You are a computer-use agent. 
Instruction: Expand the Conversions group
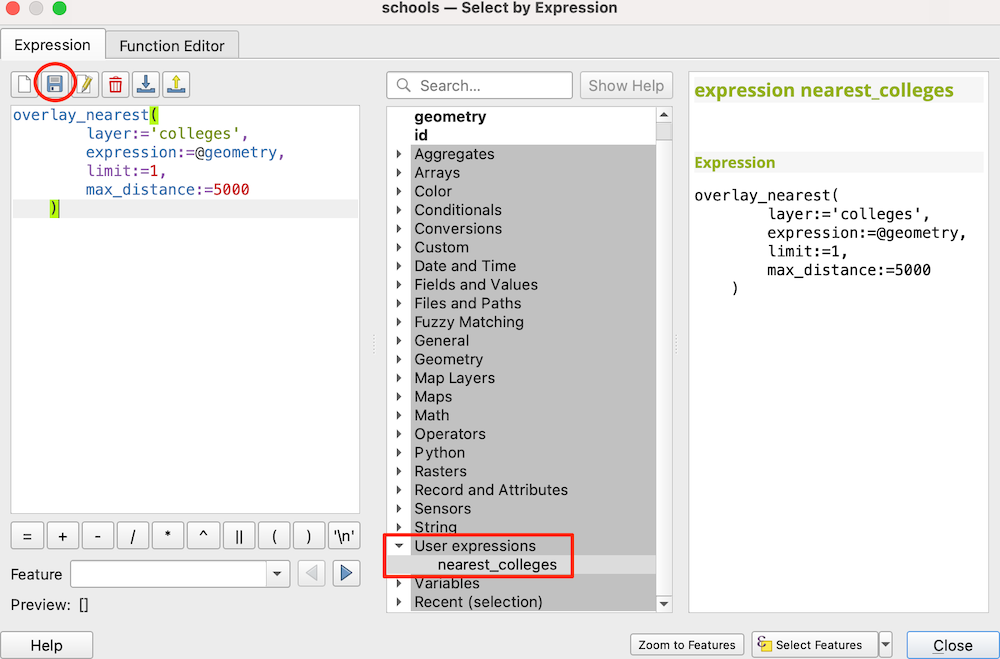click(399, 228)
